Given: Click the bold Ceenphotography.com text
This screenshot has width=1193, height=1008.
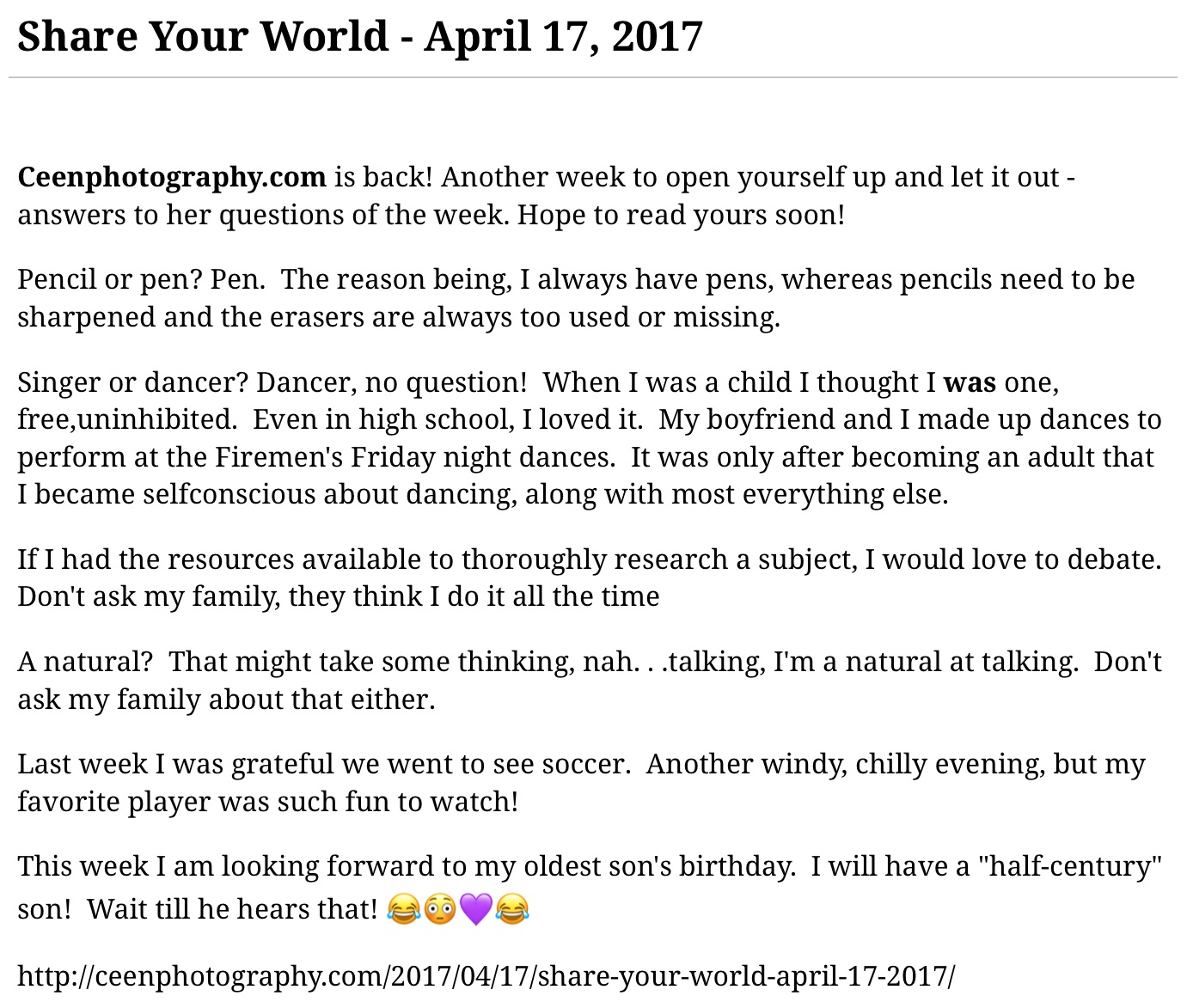Looking at the screenshot, I should (x=172, y=177).
